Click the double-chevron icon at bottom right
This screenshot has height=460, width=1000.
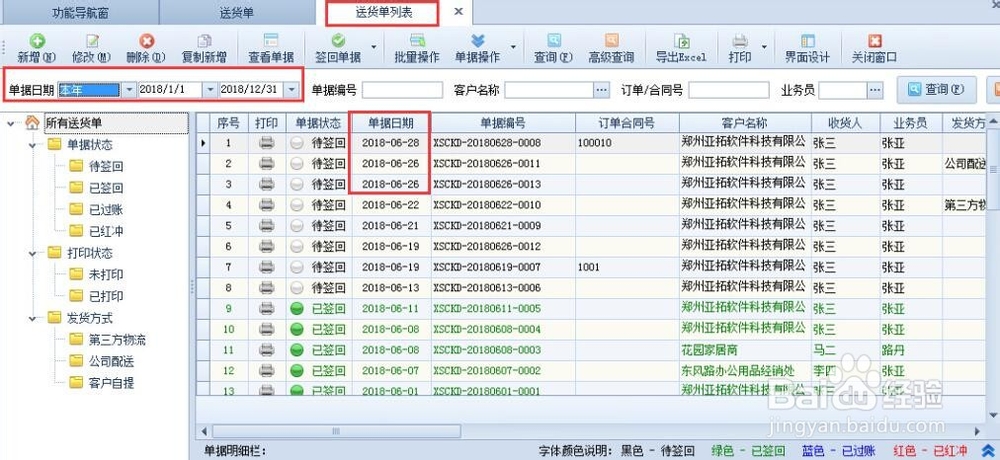coord(988,450)
